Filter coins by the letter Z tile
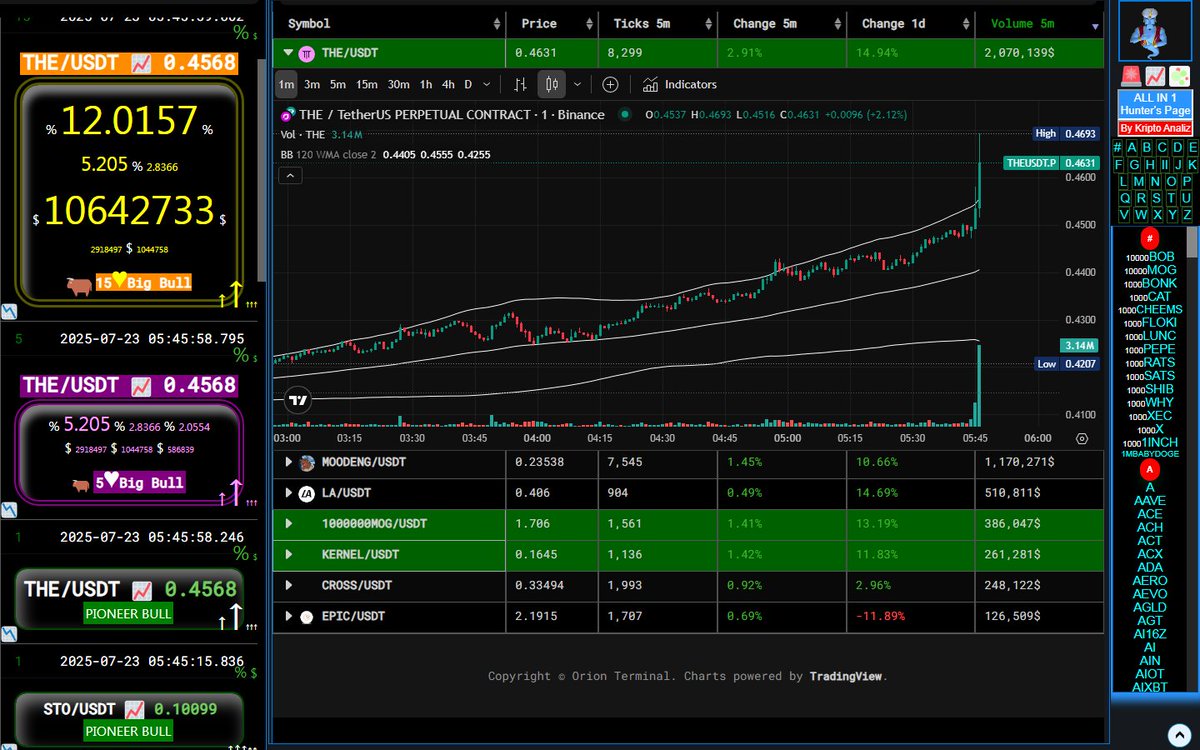Viewport: 1200px width, 750px height. click(x=1187, y=215)
